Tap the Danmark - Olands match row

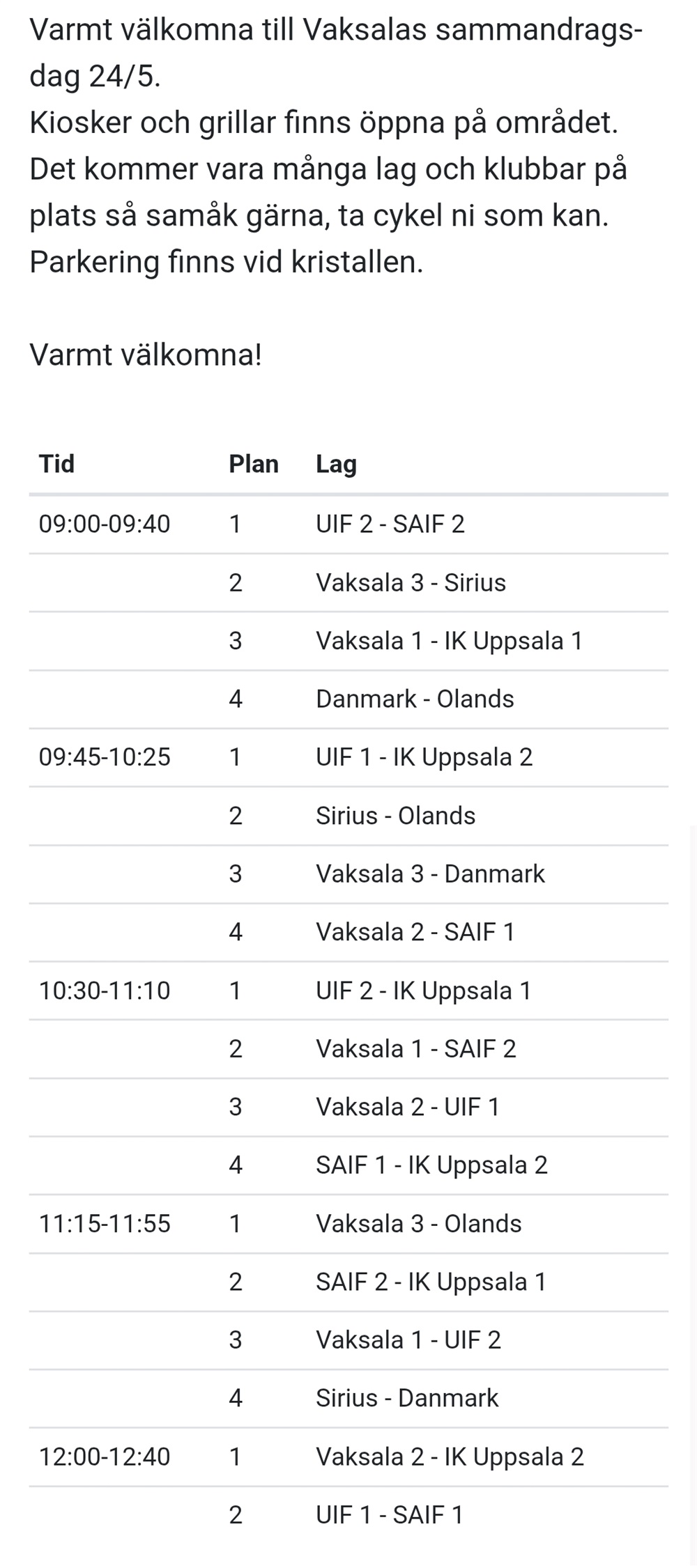click(415, 699)
